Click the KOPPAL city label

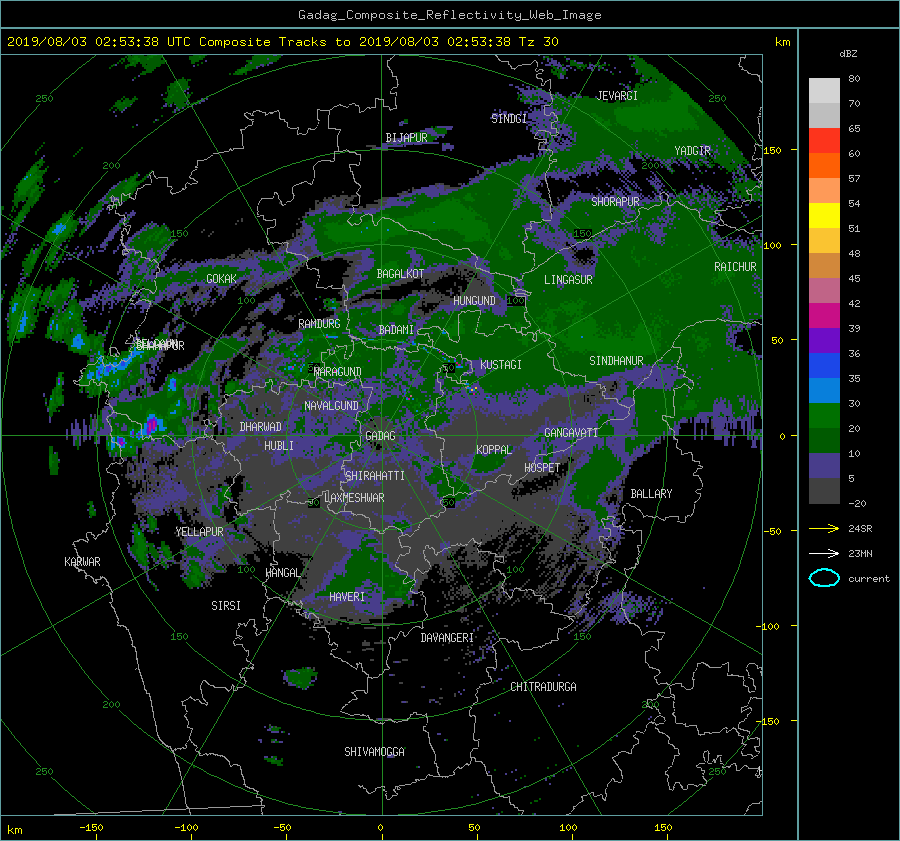pos(494,450)
